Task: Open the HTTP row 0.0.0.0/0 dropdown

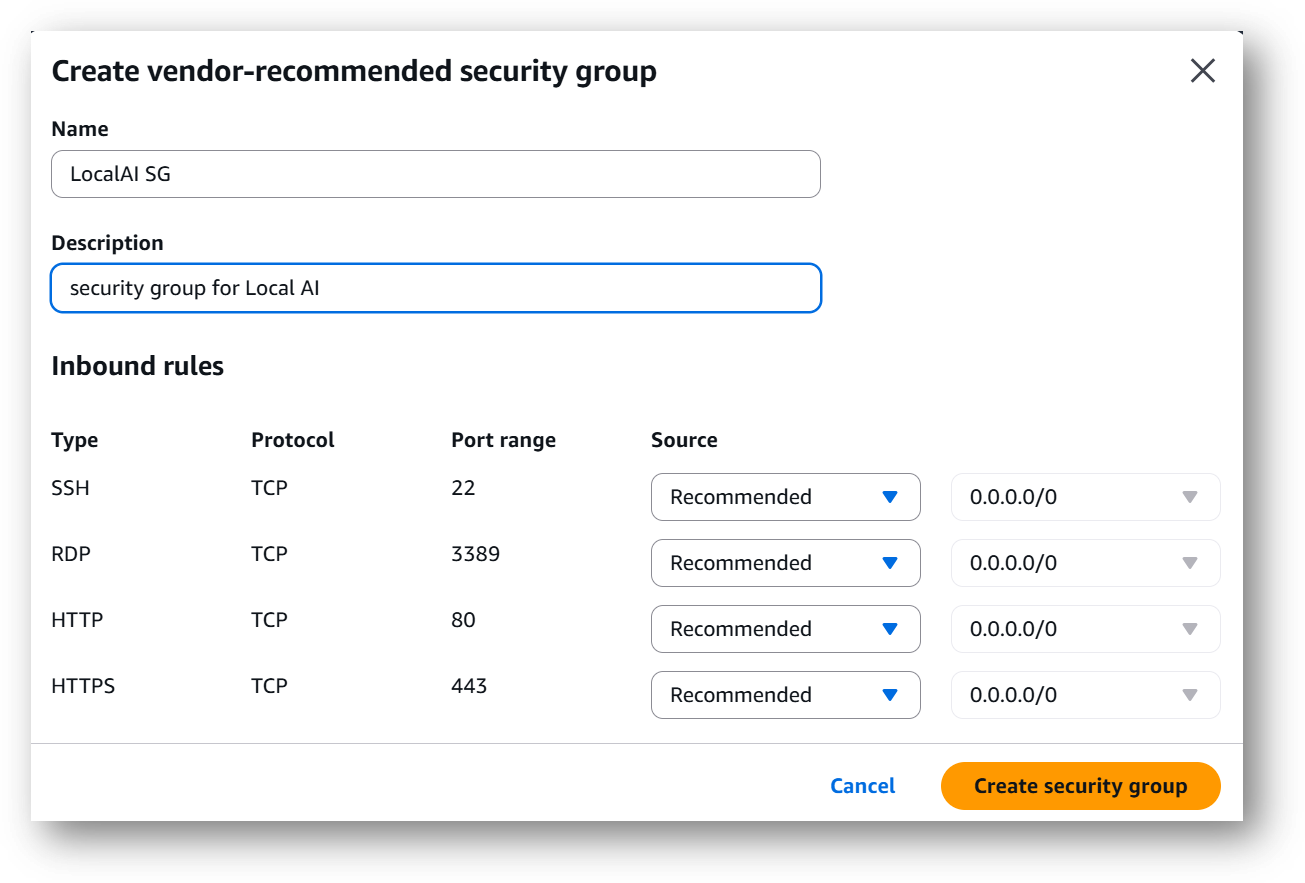Action: click(x=1085, y=629)
